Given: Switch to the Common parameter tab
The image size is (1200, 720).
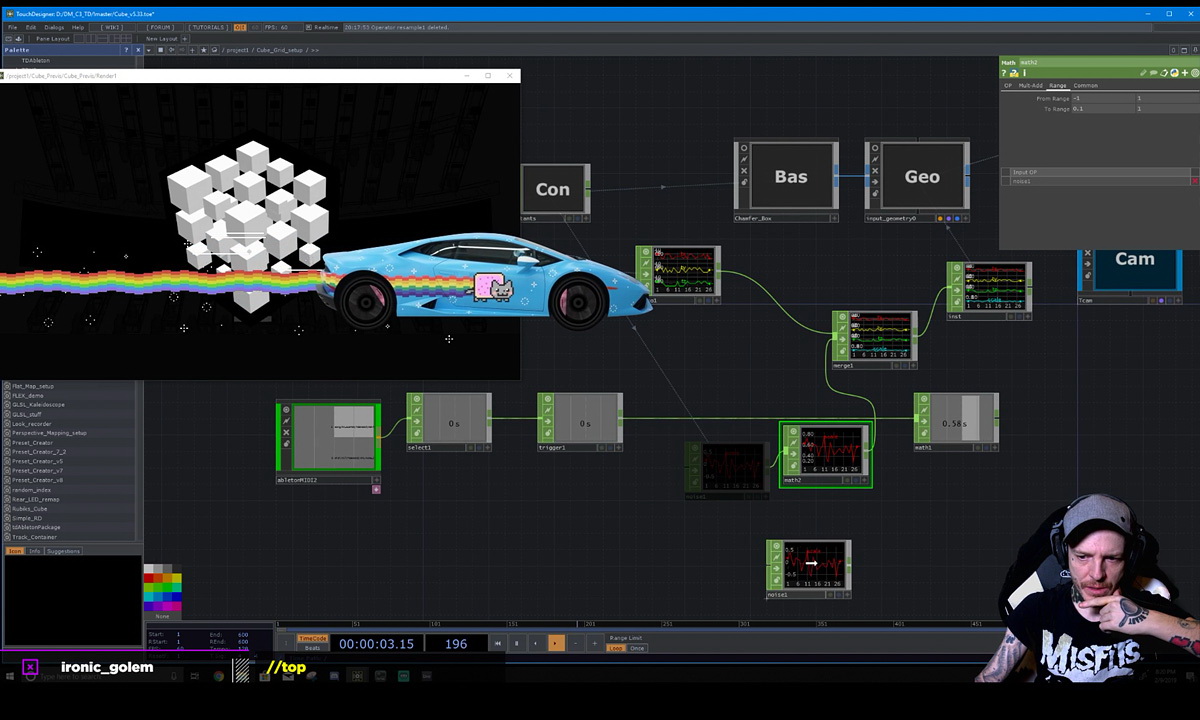Looking at the screenshot, I should [1085, 85].
